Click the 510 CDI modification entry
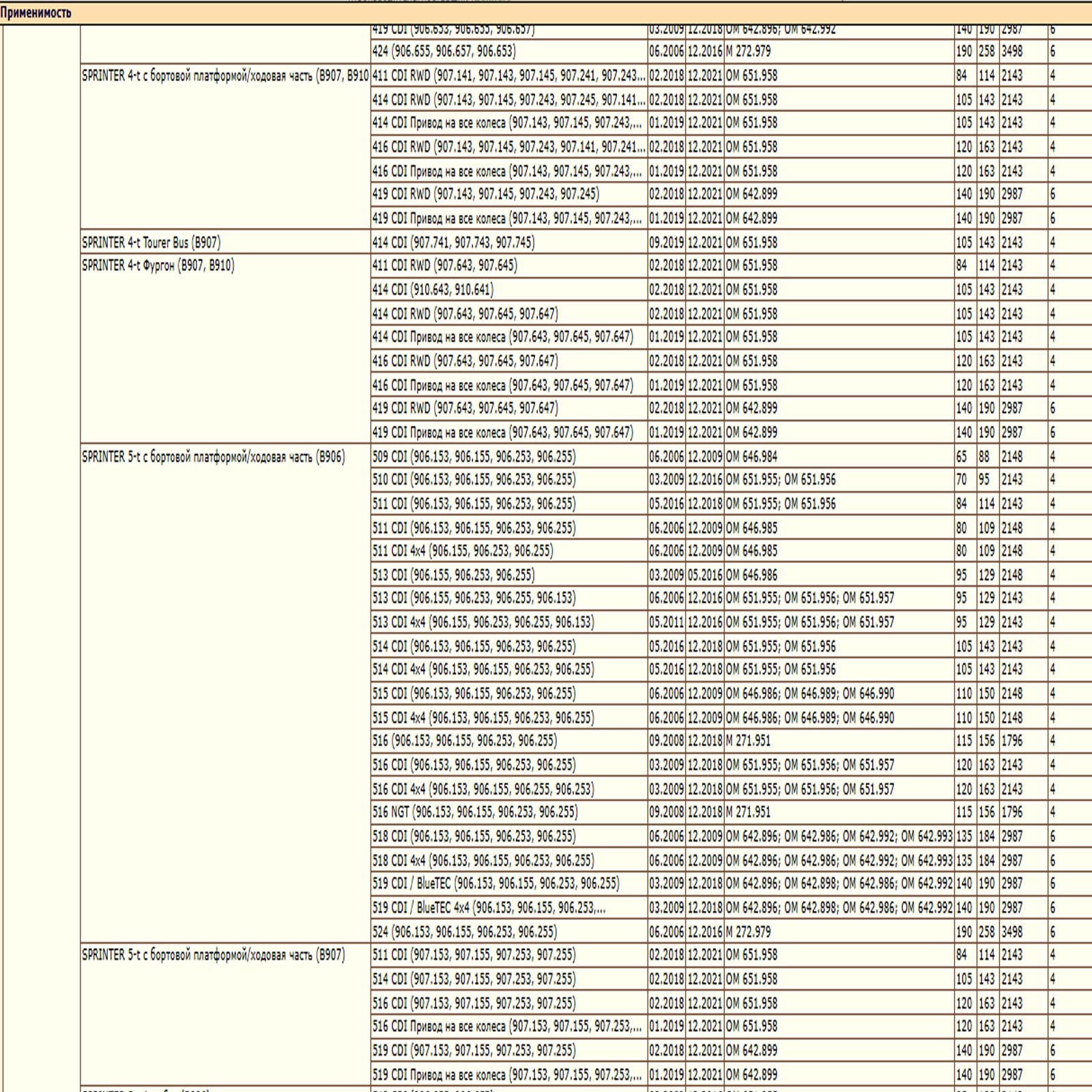The height and width of the screenshot is (1092, 1092). tap(474, 480)
